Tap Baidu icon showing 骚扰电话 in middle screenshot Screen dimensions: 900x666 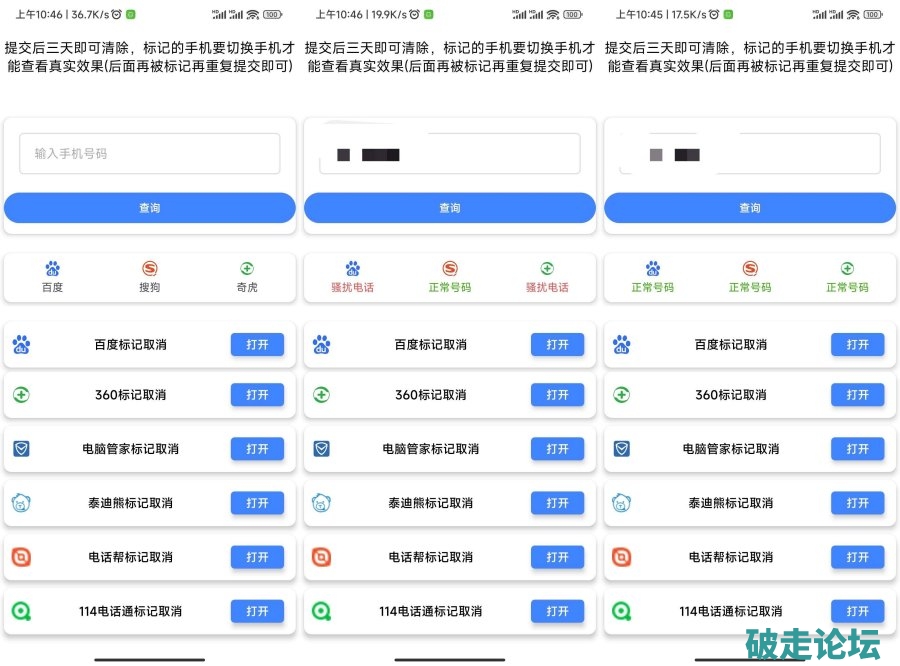(352, 269)
